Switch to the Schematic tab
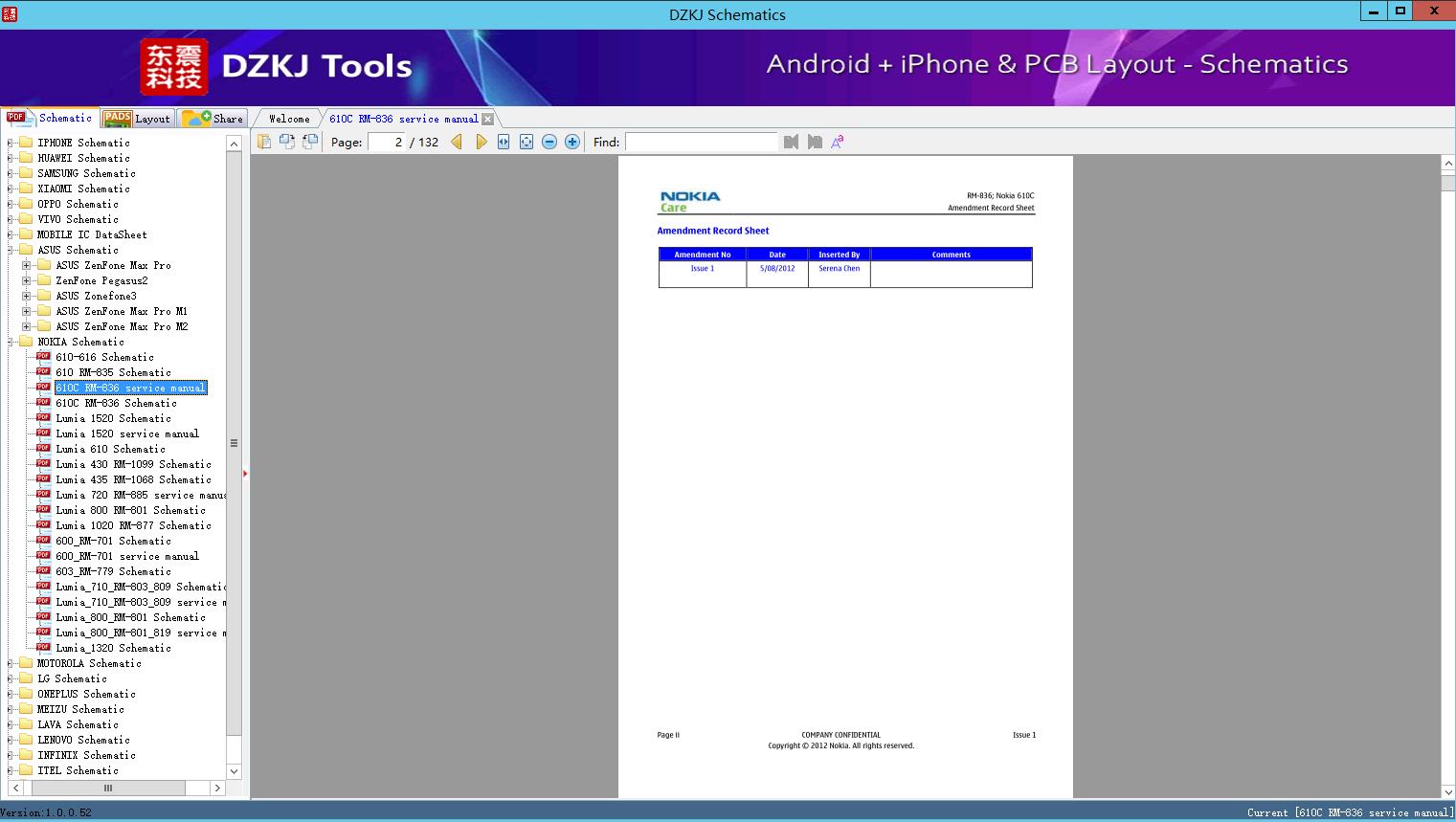This screenshot has height=822, width=1456. point(50,118)
